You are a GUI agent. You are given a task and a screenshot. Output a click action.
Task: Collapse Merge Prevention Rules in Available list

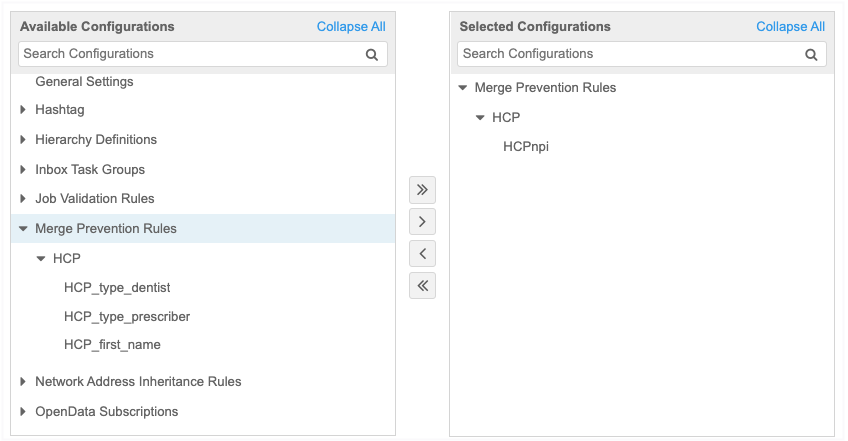pyautogui.click(x=23, y=229)
